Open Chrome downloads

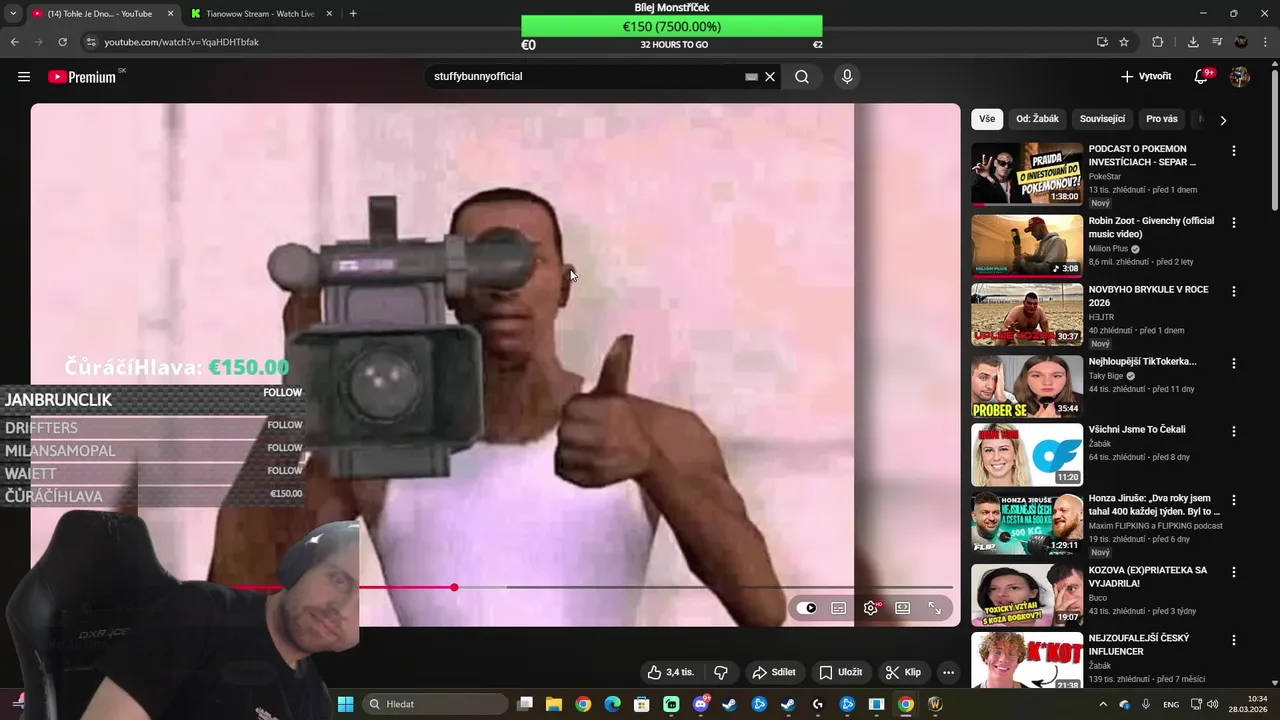pos(1193,42)
